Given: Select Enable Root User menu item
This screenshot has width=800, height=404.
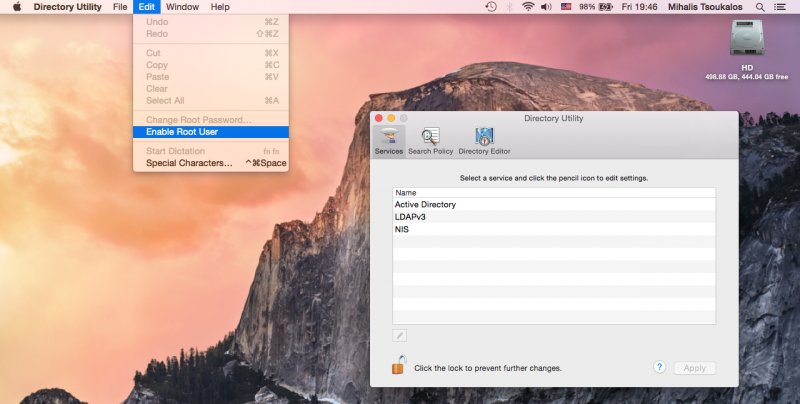Looking at the screenshot, I should 182,131.
